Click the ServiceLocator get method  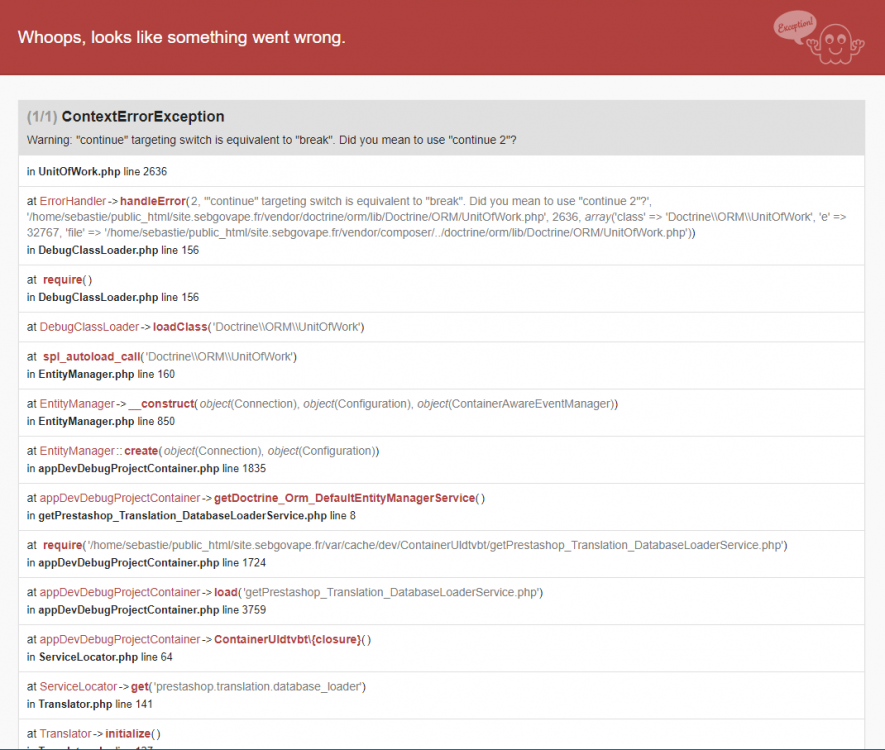point(139,686)
